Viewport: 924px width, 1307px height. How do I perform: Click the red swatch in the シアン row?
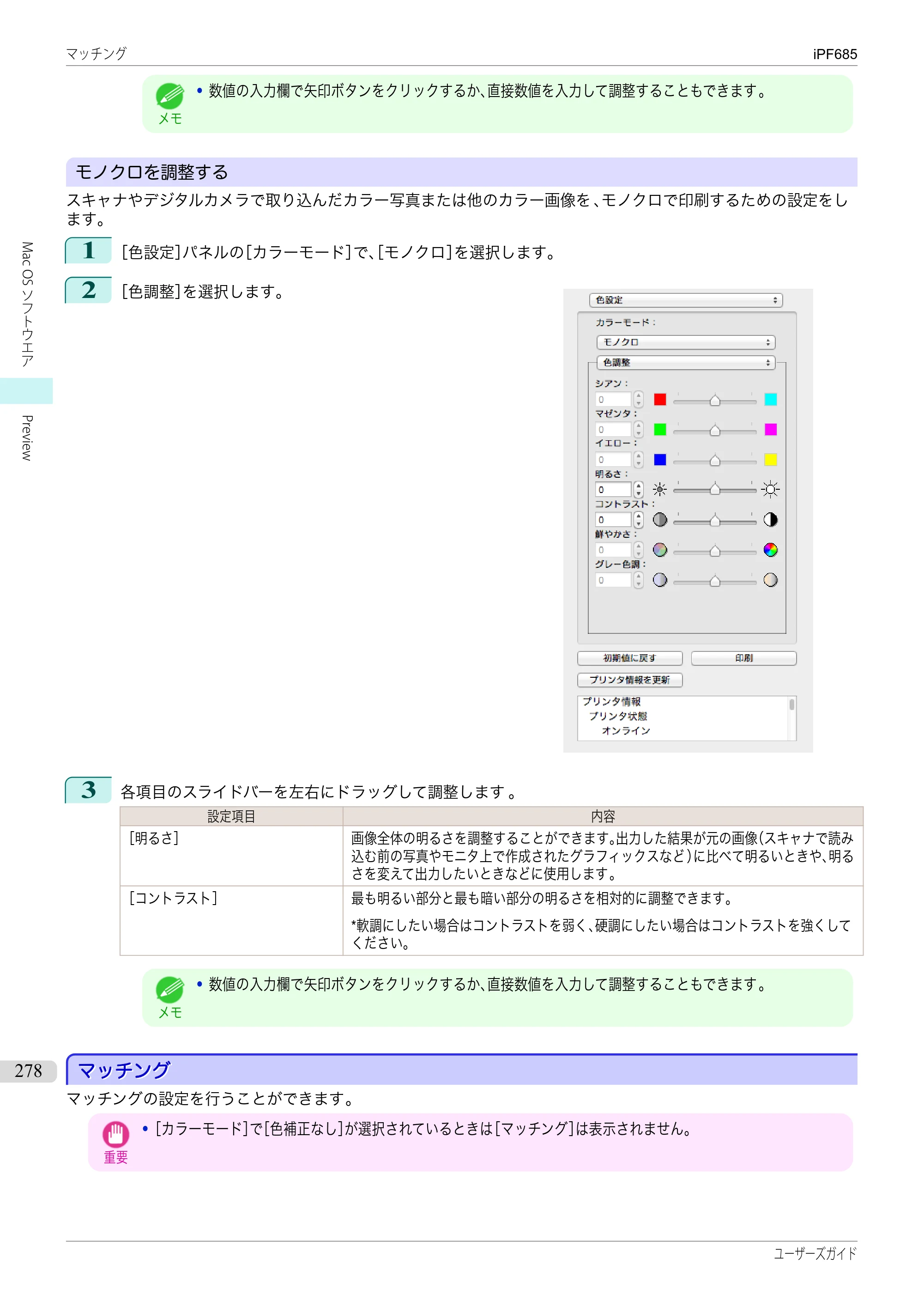coord(660,400)
